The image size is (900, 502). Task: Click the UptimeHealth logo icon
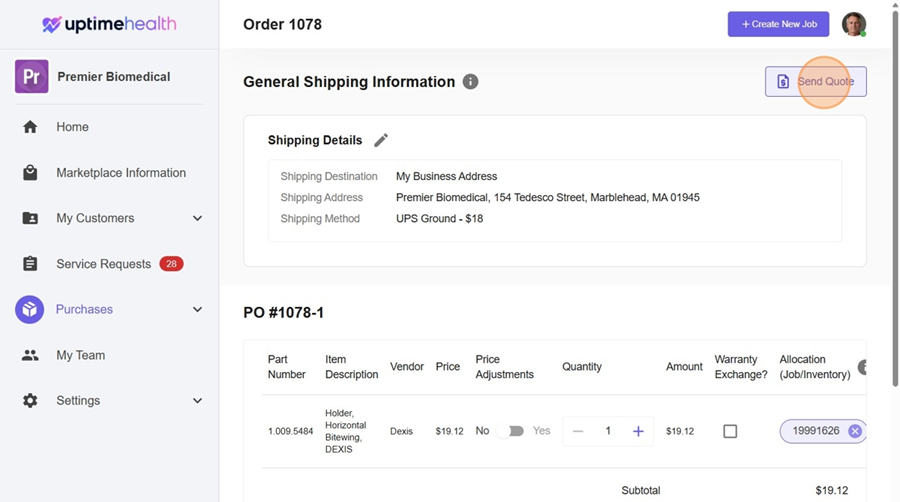click(x=52, y=24)
